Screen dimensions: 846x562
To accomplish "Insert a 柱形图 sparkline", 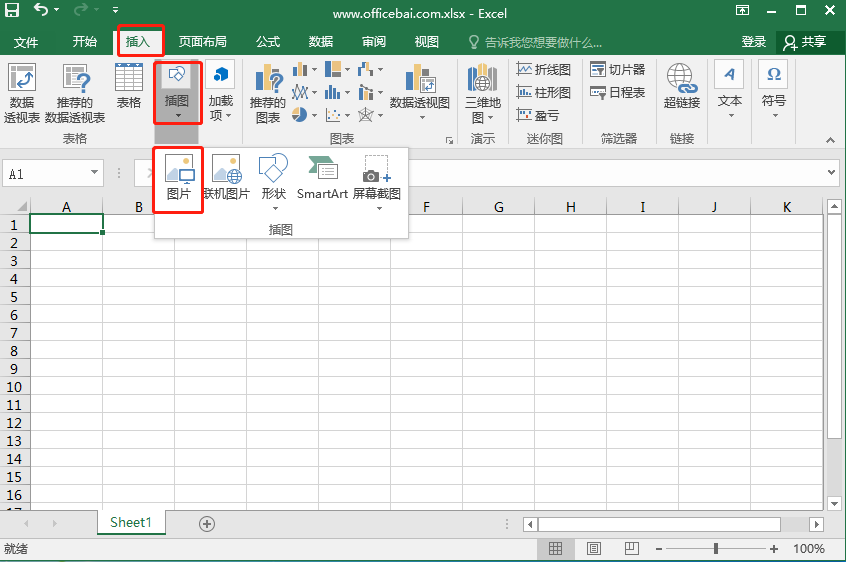I will (543, 92).
